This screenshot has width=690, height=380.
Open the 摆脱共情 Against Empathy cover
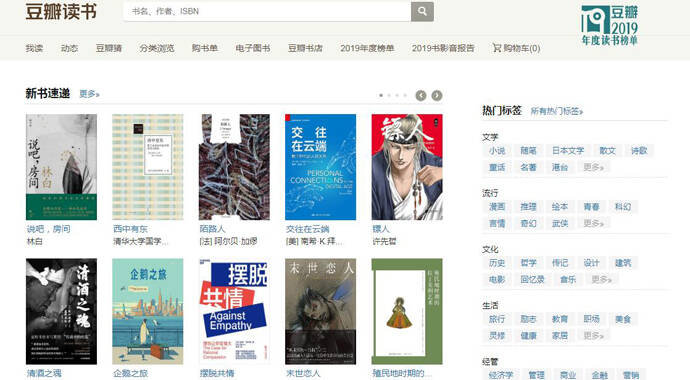click(234, 311)
